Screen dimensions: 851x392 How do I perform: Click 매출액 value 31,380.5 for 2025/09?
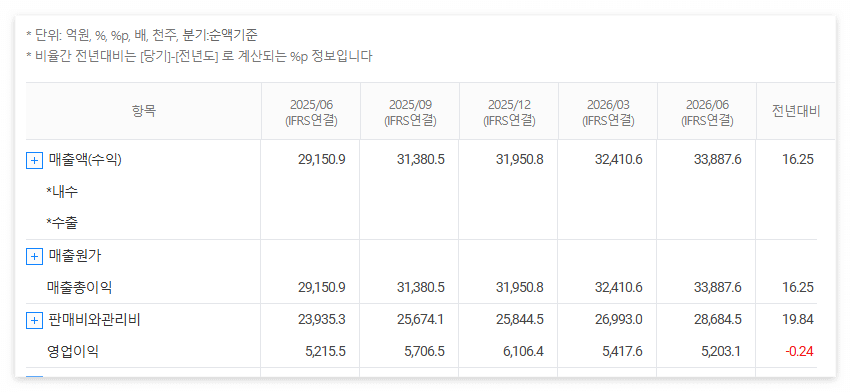pos(421,160)
